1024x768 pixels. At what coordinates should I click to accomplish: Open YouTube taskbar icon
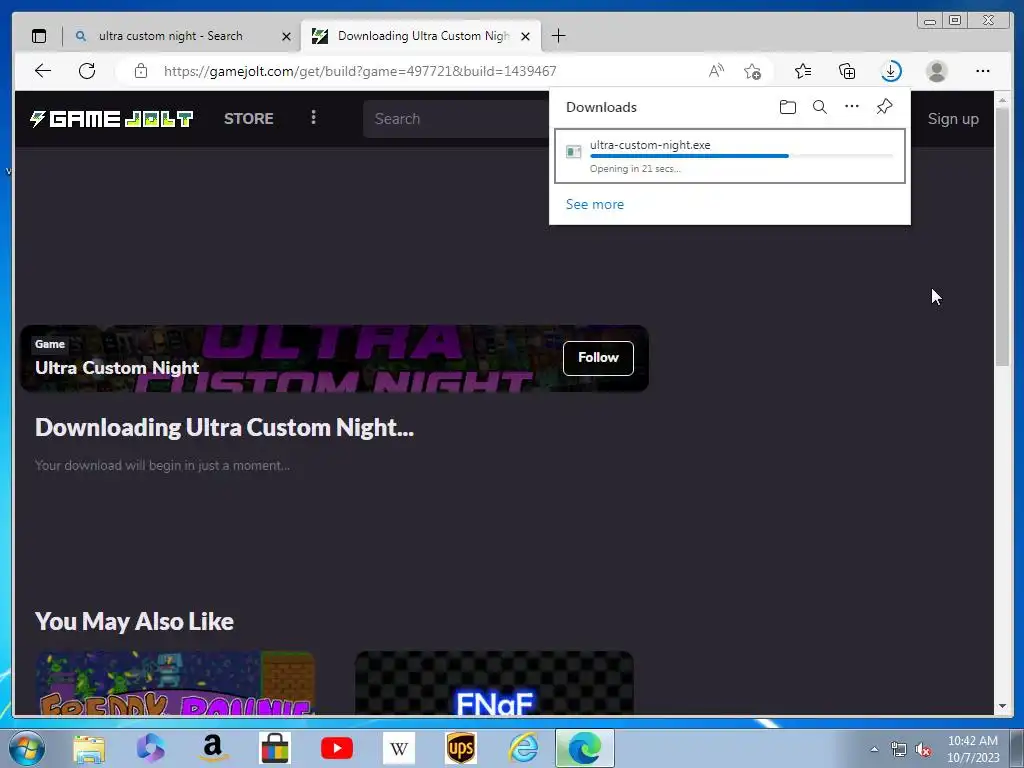[x=337, y=748]
